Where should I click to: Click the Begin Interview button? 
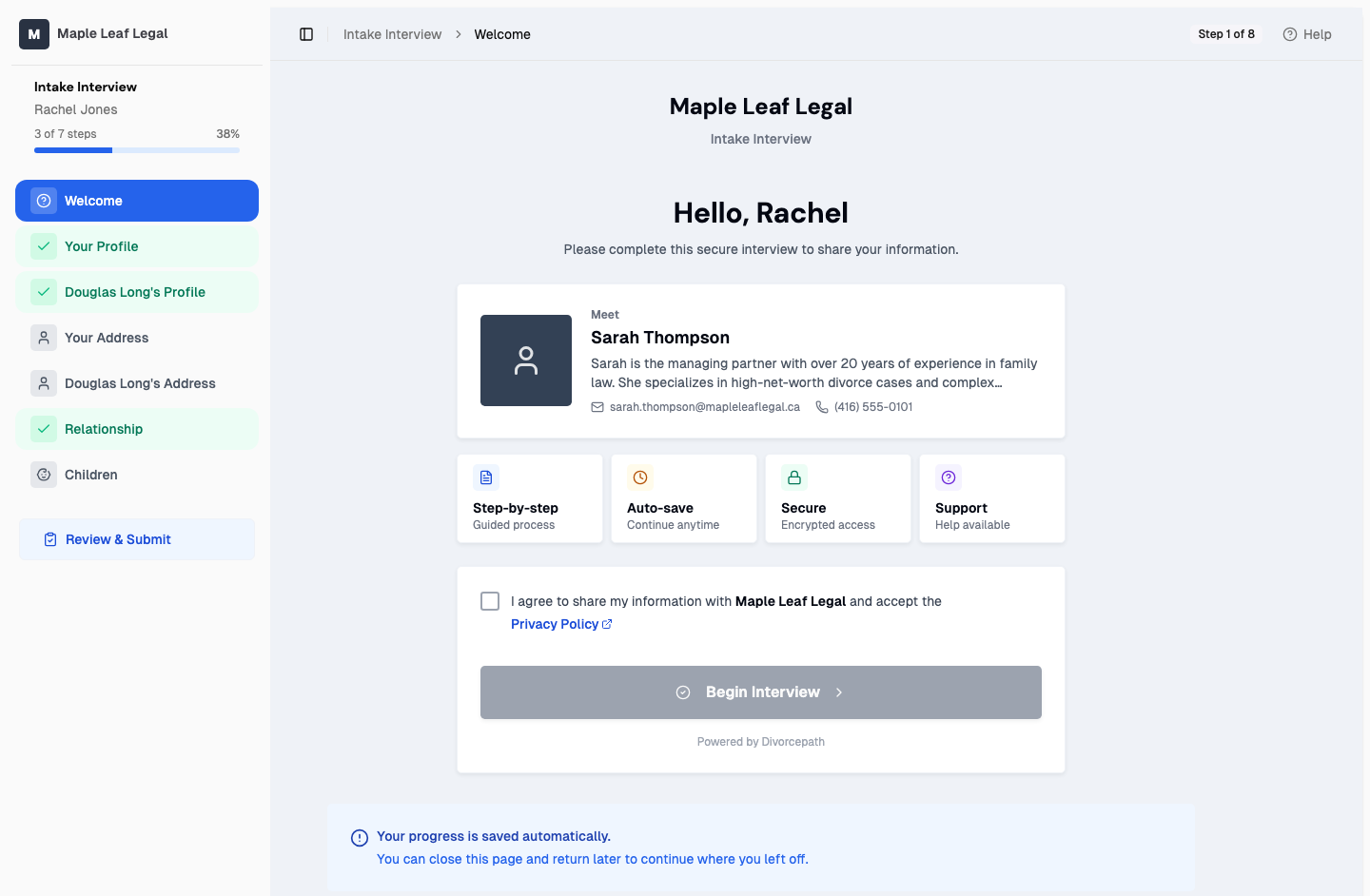[x=761, y=692]
